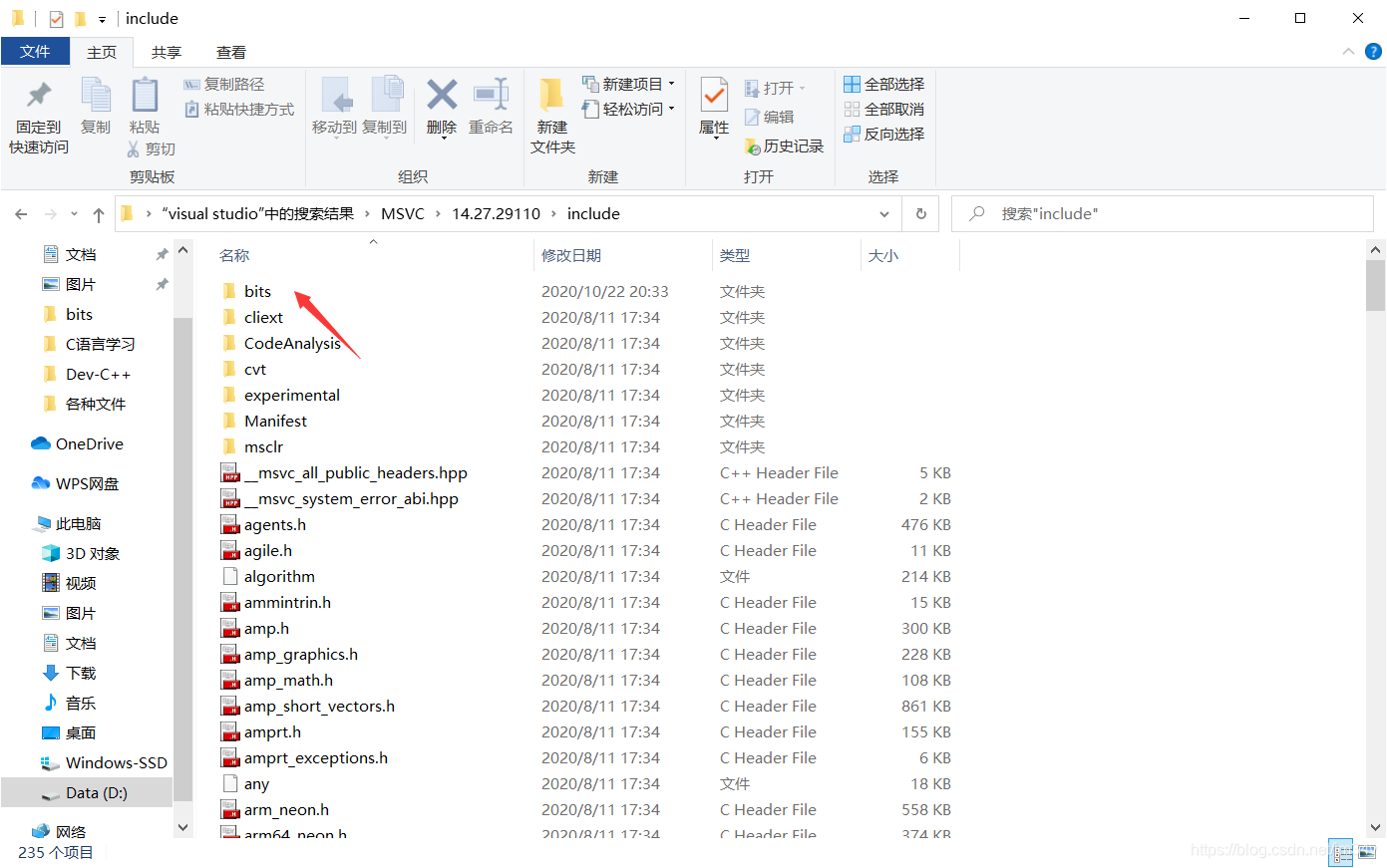Expand the Easy access dropdown

tap(671, 109)
